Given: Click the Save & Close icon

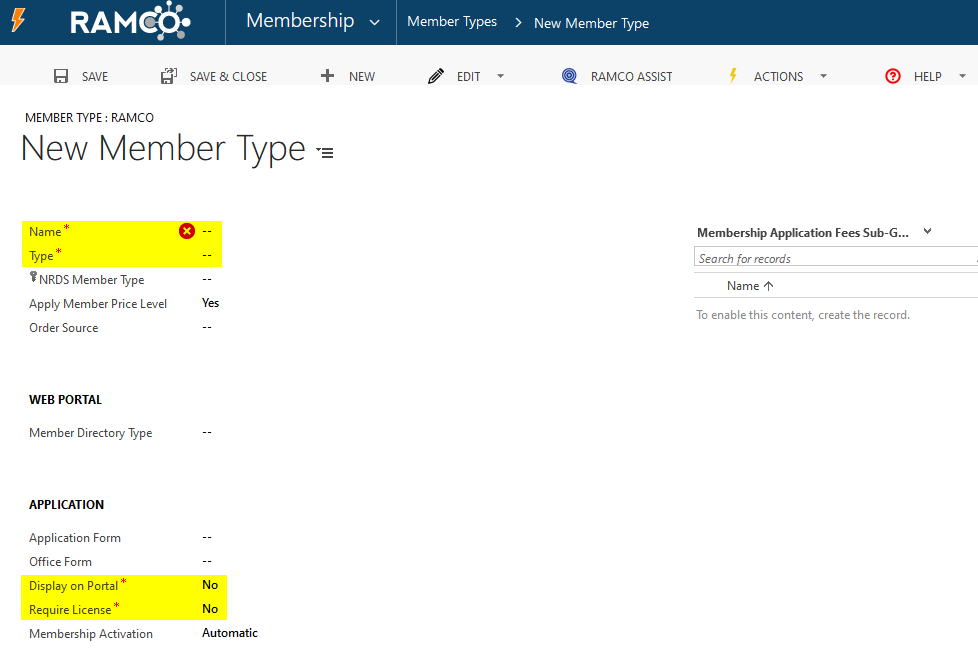Looking at the screenshot, I should point(169,76).
